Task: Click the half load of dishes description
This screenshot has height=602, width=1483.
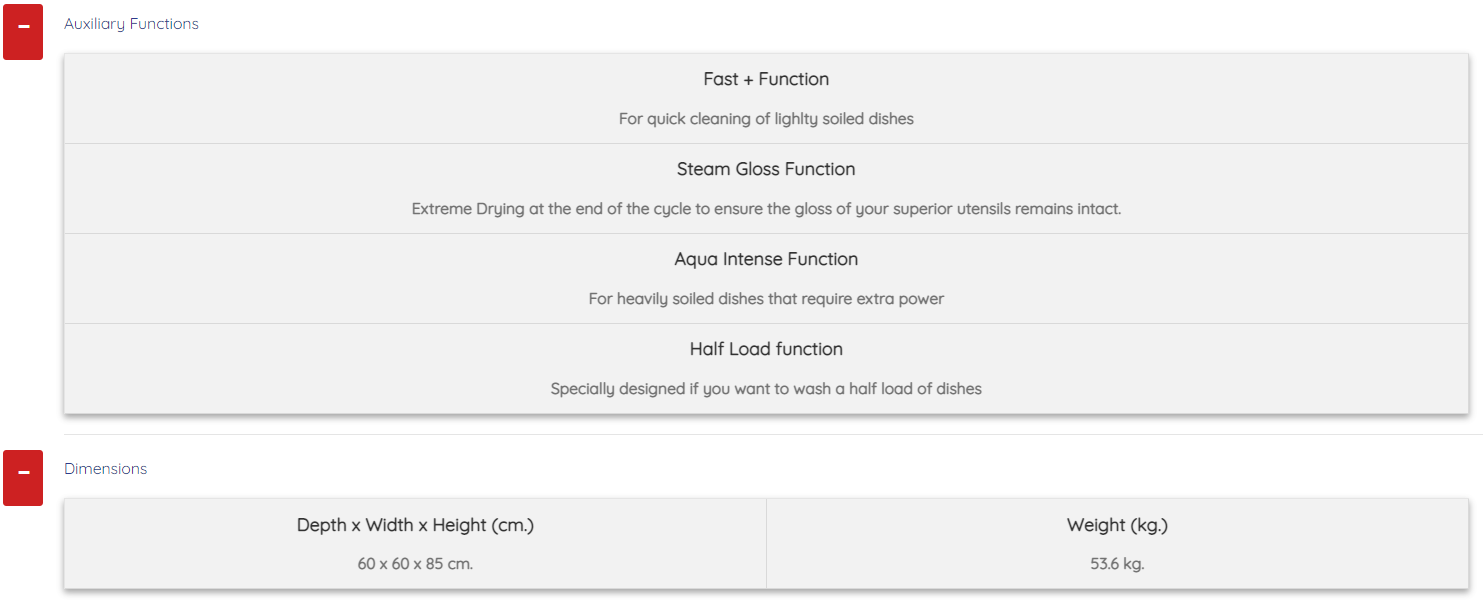Action: (766, 389)
